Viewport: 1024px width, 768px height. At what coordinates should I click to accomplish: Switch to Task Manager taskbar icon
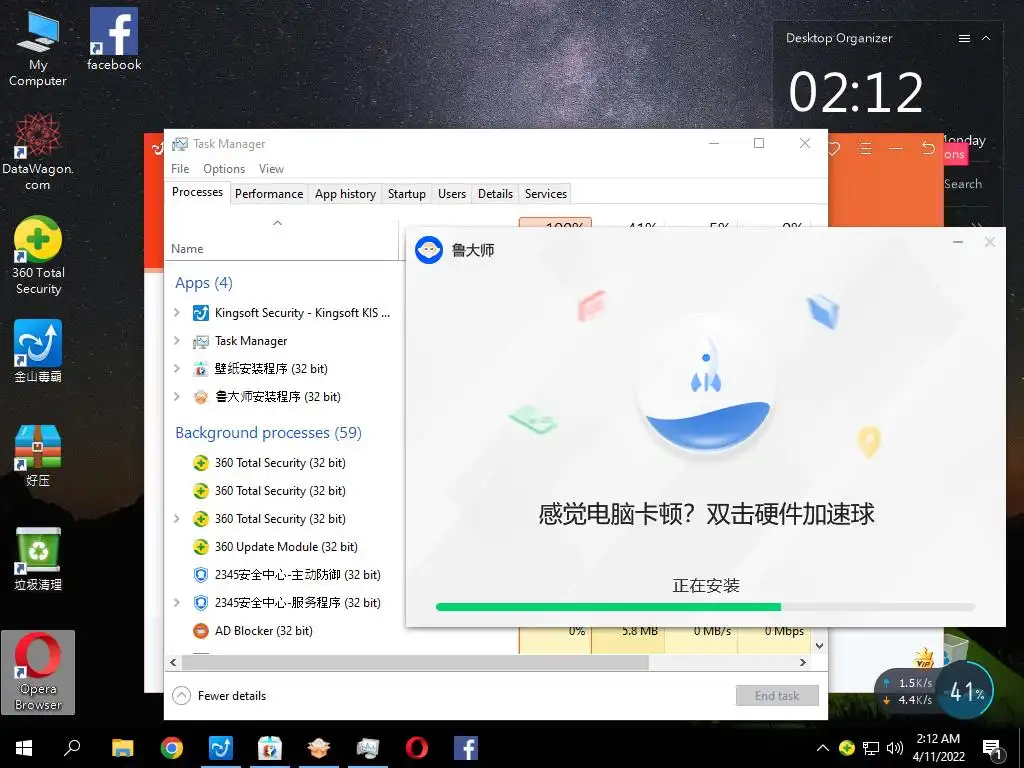coord(368,748)
